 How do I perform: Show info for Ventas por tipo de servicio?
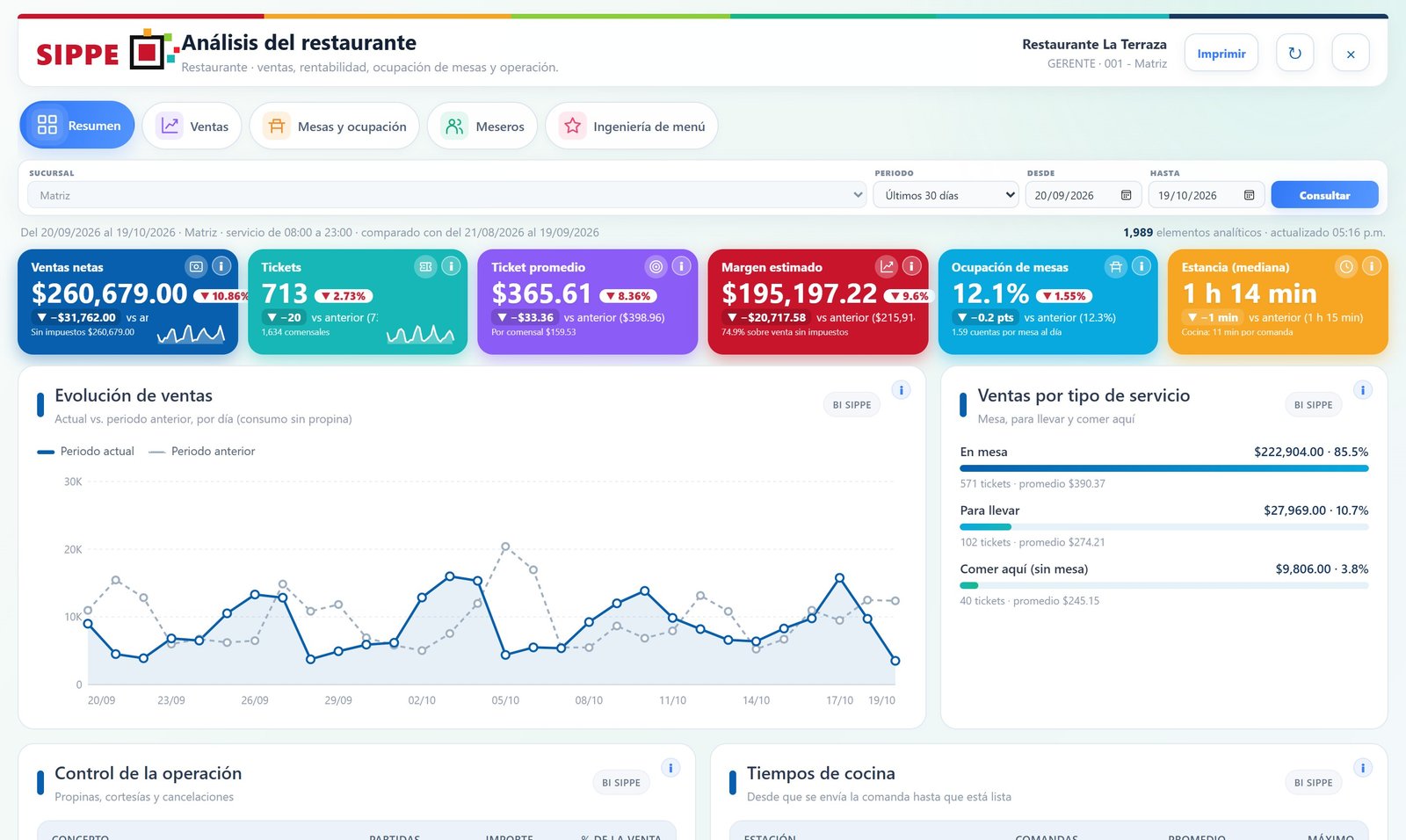click(1363, 390)
